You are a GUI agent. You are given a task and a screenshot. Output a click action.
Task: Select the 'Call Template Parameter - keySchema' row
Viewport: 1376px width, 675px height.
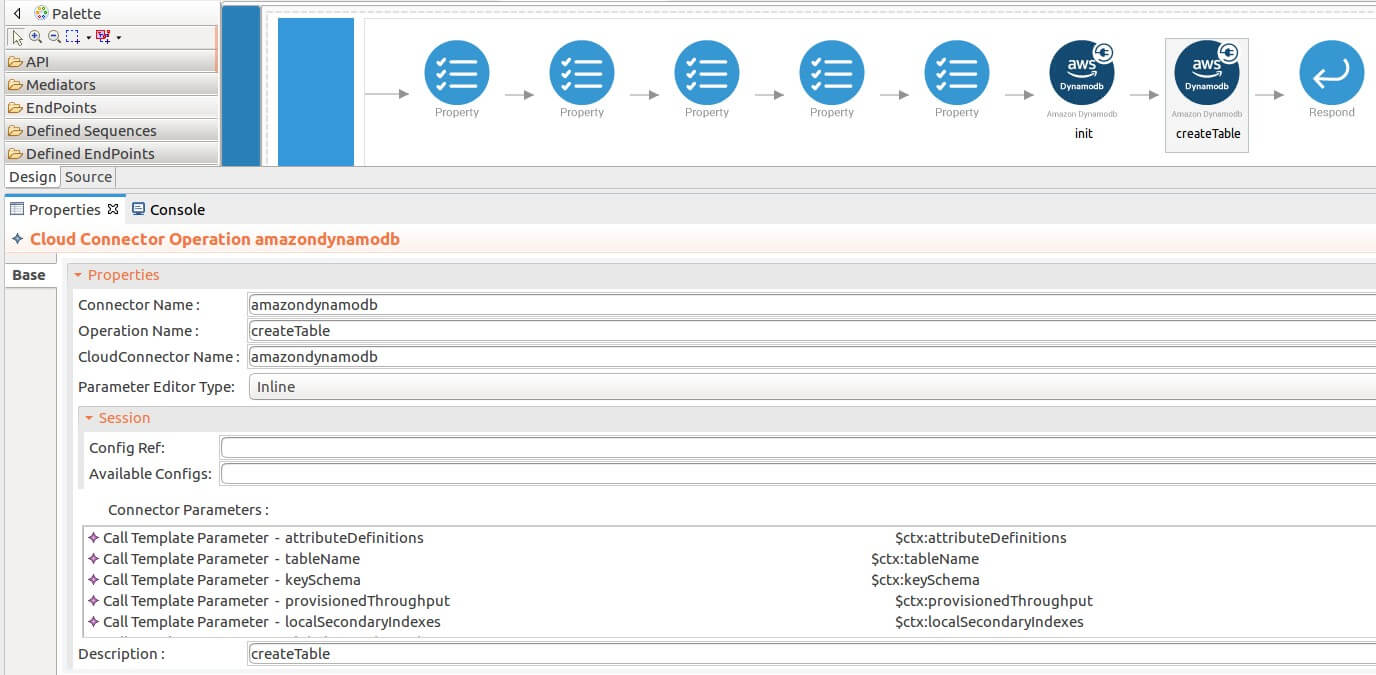(730, 580)
